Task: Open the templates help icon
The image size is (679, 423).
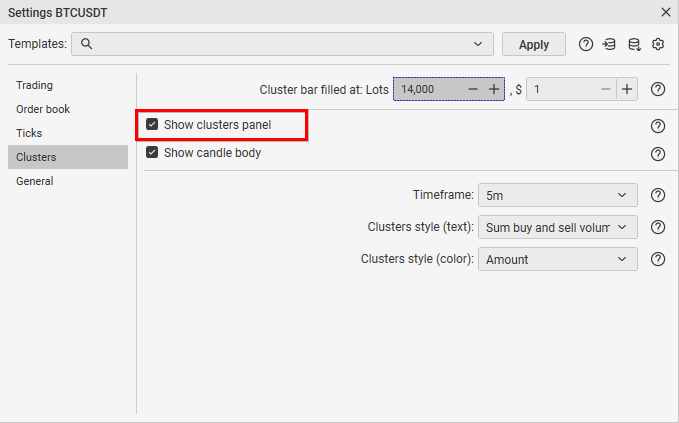Action: [x=585, y=44]
